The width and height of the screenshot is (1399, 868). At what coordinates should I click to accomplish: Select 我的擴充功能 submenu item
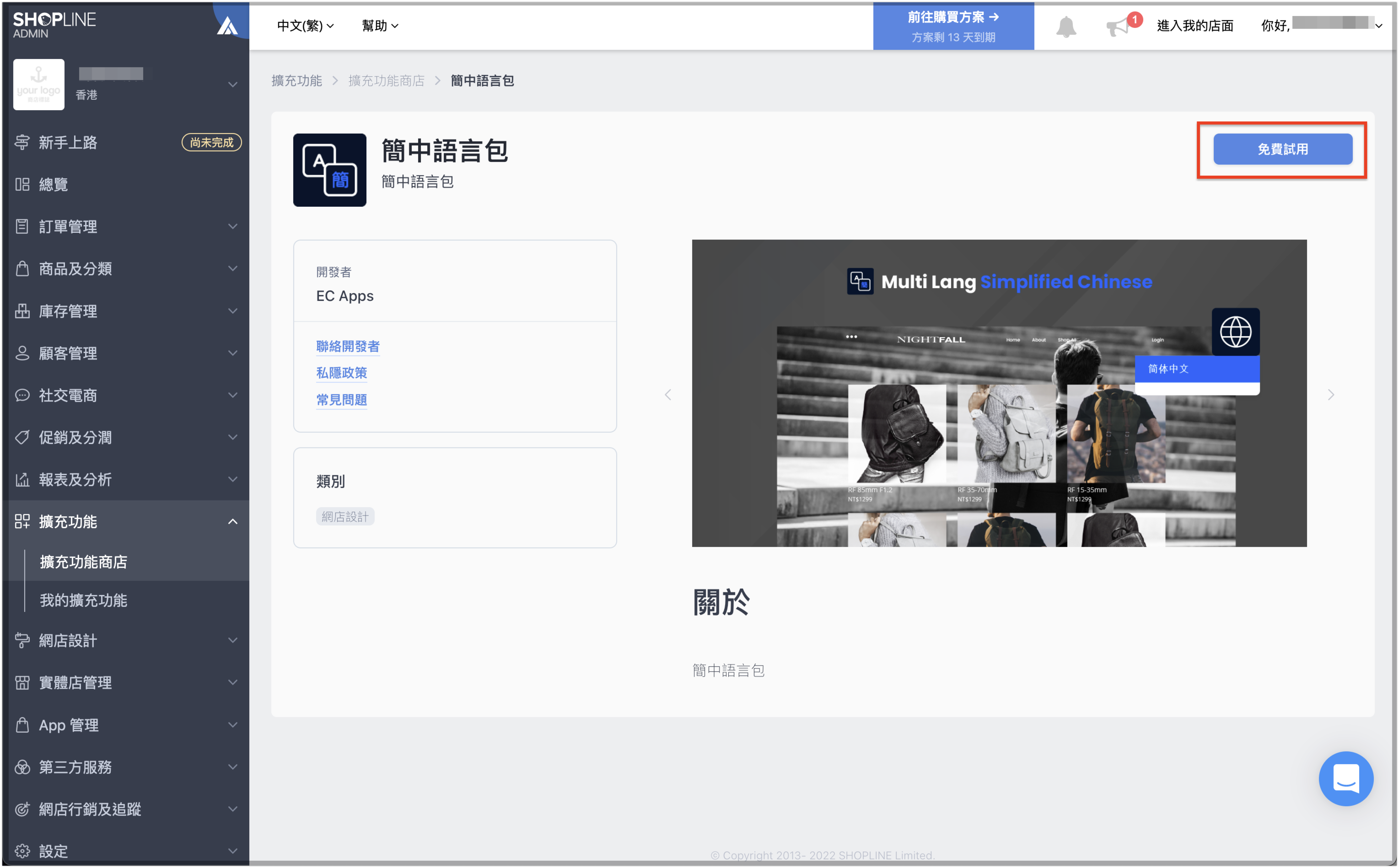click(x=125, y=600)
